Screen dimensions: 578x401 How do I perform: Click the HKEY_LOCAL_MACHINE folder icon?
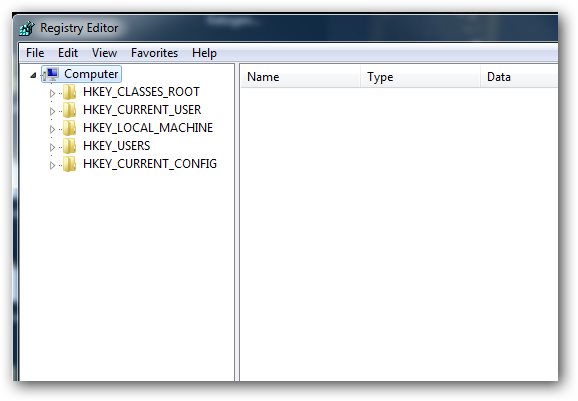(x=69, y=128)
